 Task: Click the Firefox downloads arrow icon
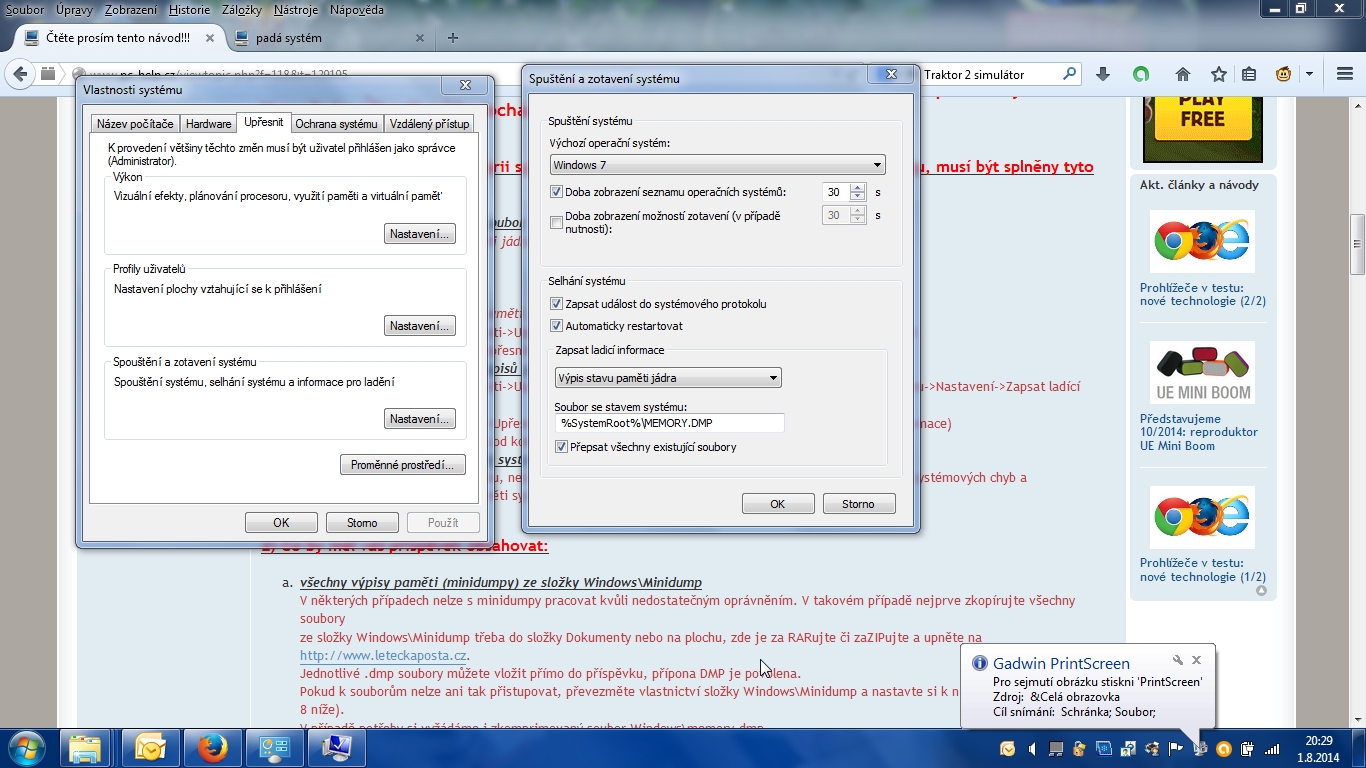(x=1103, y=74)
